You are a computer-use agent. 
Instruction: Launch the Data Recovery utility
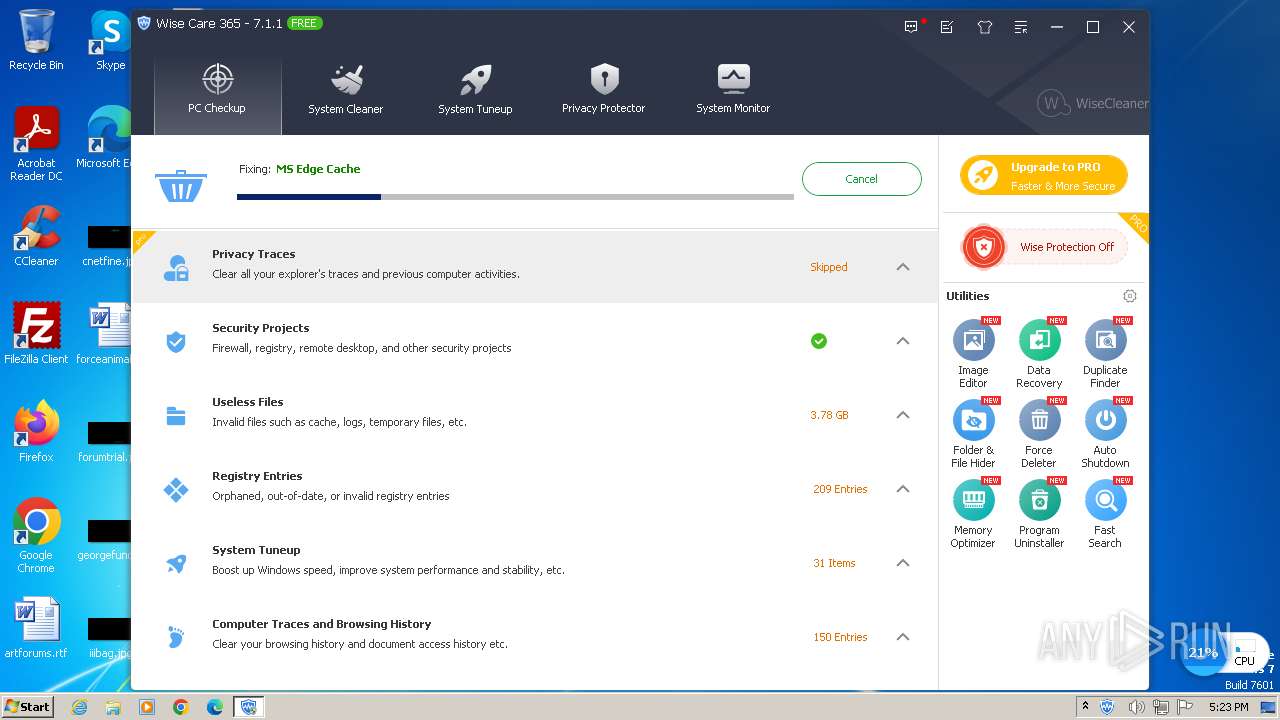(x=1039, y=353)
